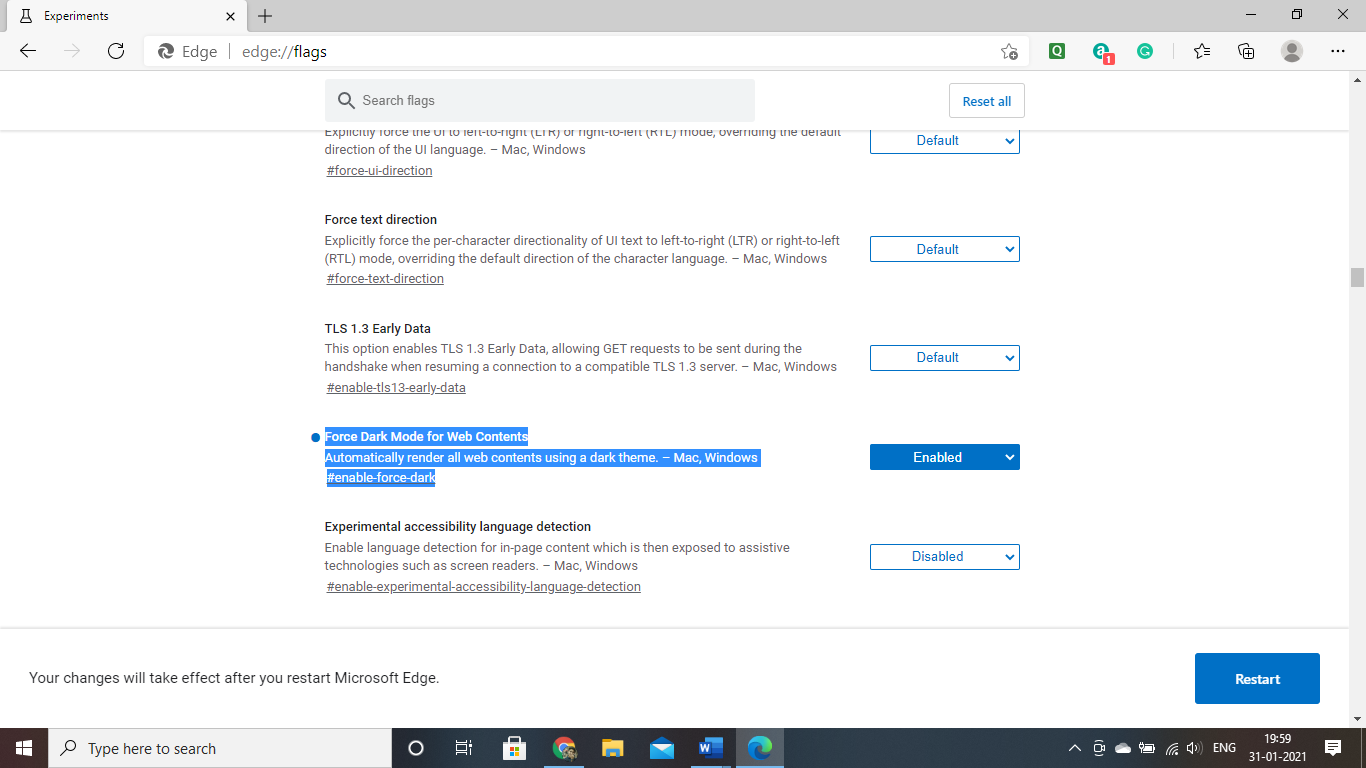Viewport: 1366px width, 768px height.
Task: Restart Microsoft Edge with Restart button
Action: coord(1257,679)
